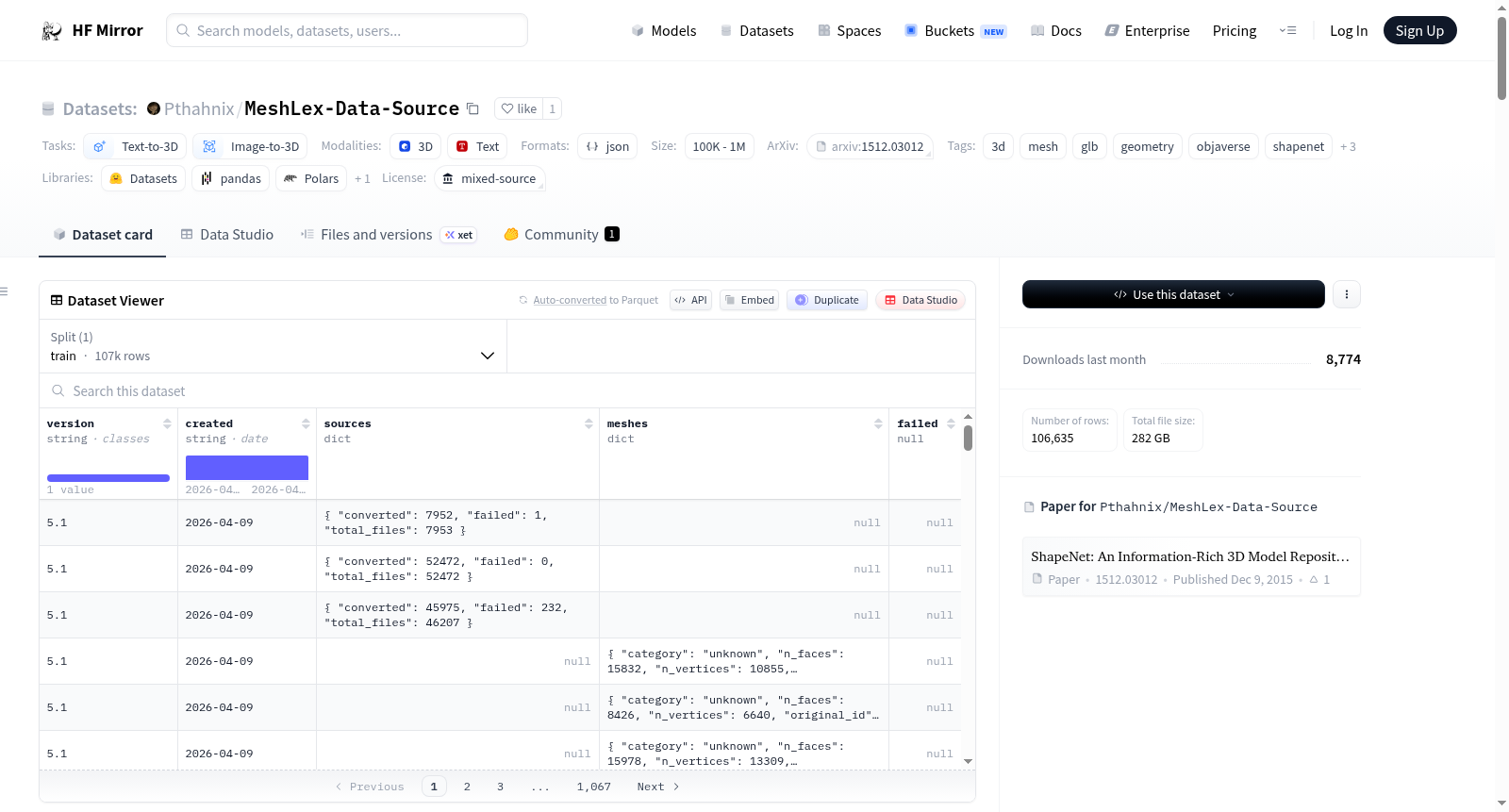1509x812 pixels.
Task: Click the objaverse tag
Action: pos(1223,146)
